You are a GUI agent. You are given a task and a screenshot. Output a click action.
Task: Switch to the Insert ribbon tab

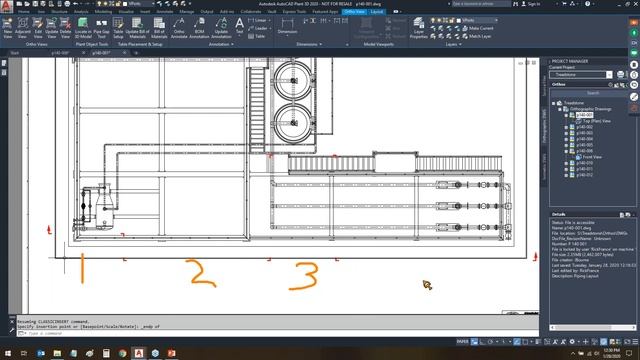click(145, 12)
